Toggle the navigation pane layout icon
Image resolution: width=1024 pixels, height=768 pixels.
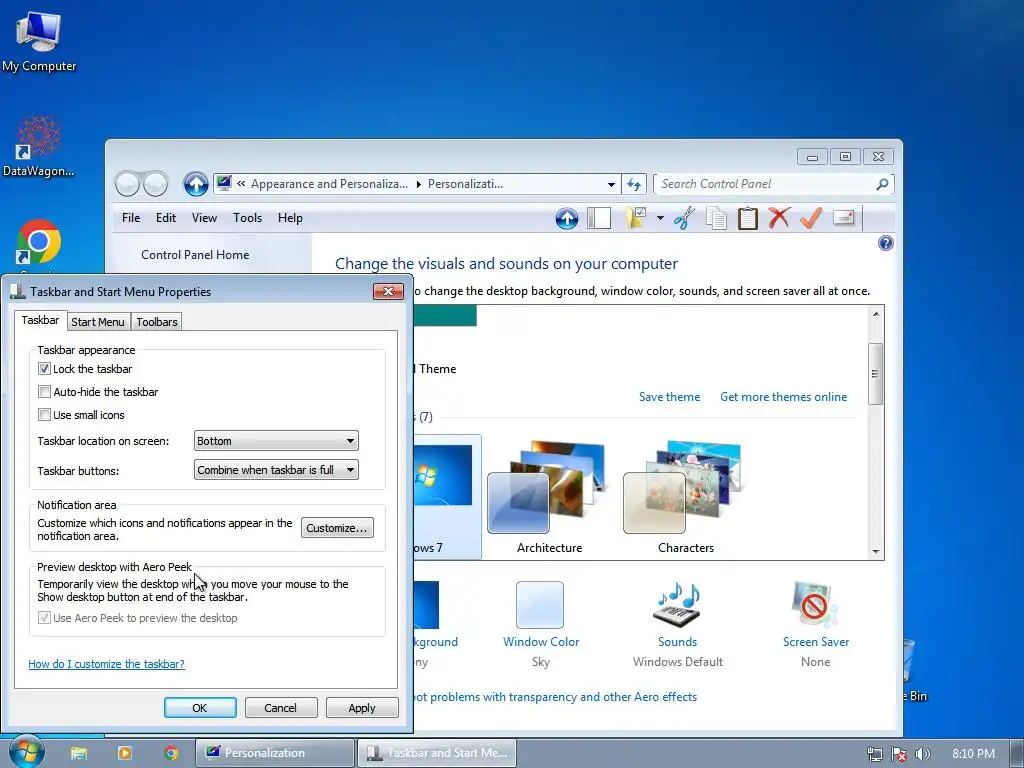tap(599, 218)
